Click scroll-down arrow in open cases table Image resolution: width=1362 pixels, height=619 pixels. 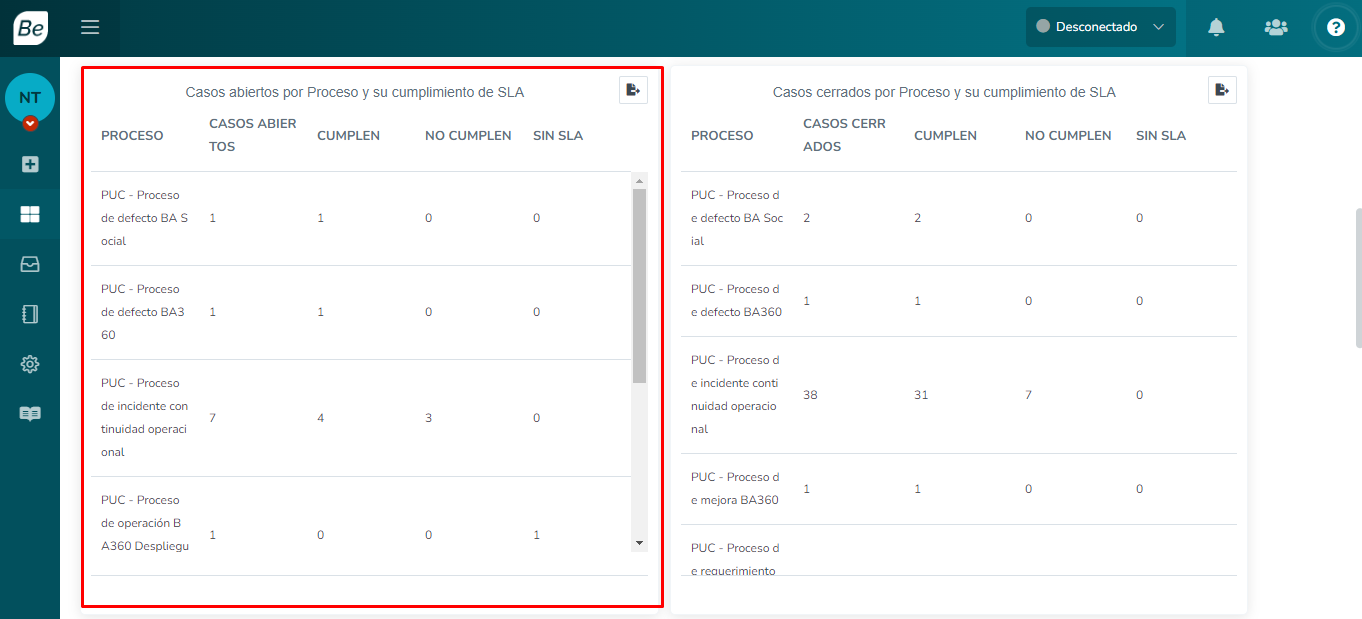click(x=639, y=543)
